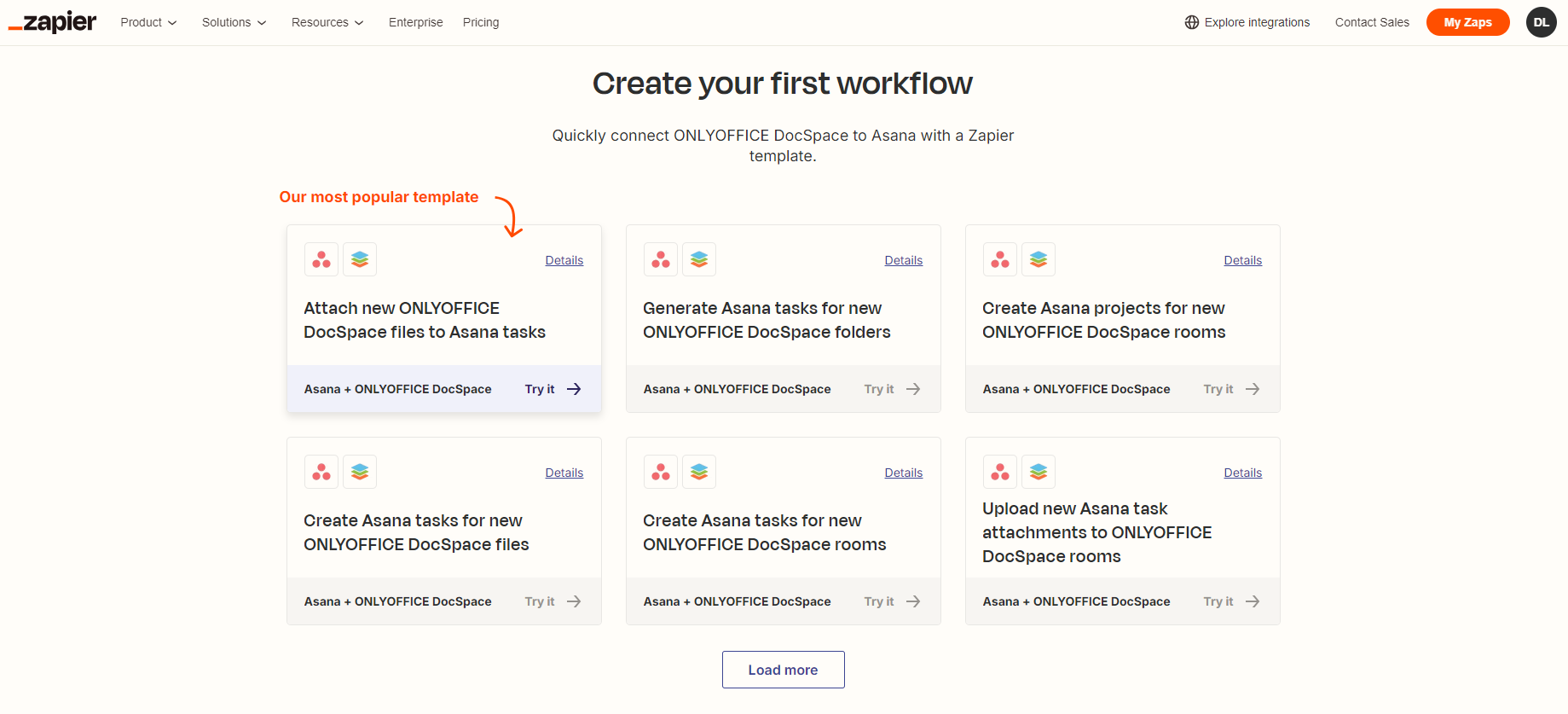Screen dimensions: 1568x714
Task: Open Details for Create Asana projects template
Action: pyautogui.click(x=1242, y=260)
